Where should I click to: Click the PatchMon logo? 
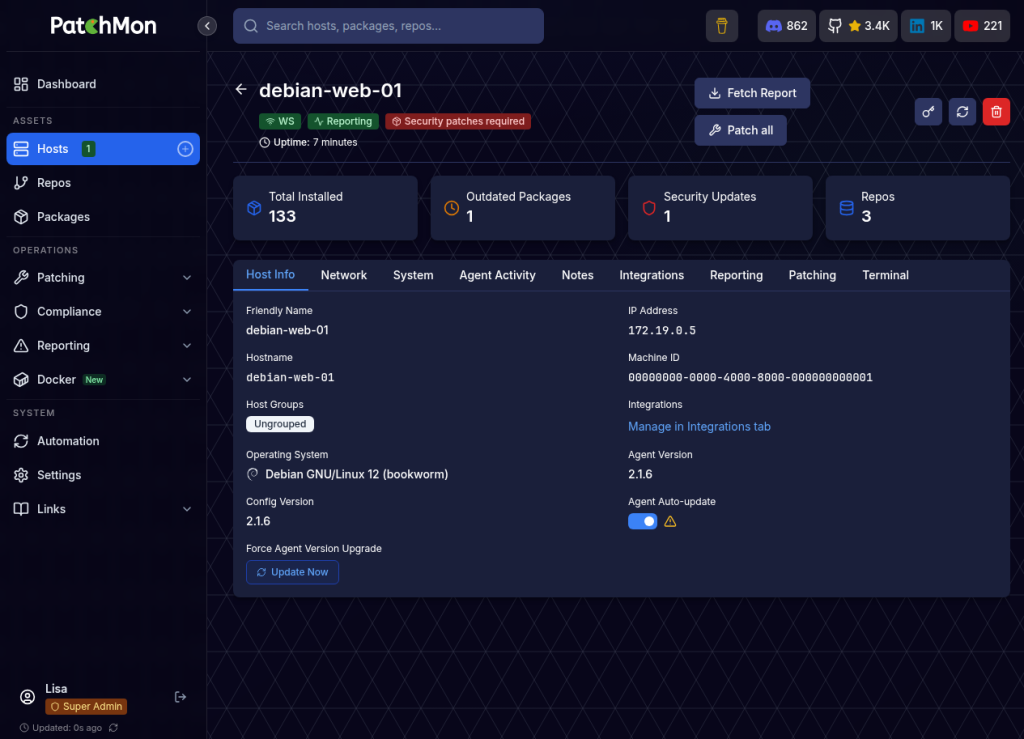point(103,25)
